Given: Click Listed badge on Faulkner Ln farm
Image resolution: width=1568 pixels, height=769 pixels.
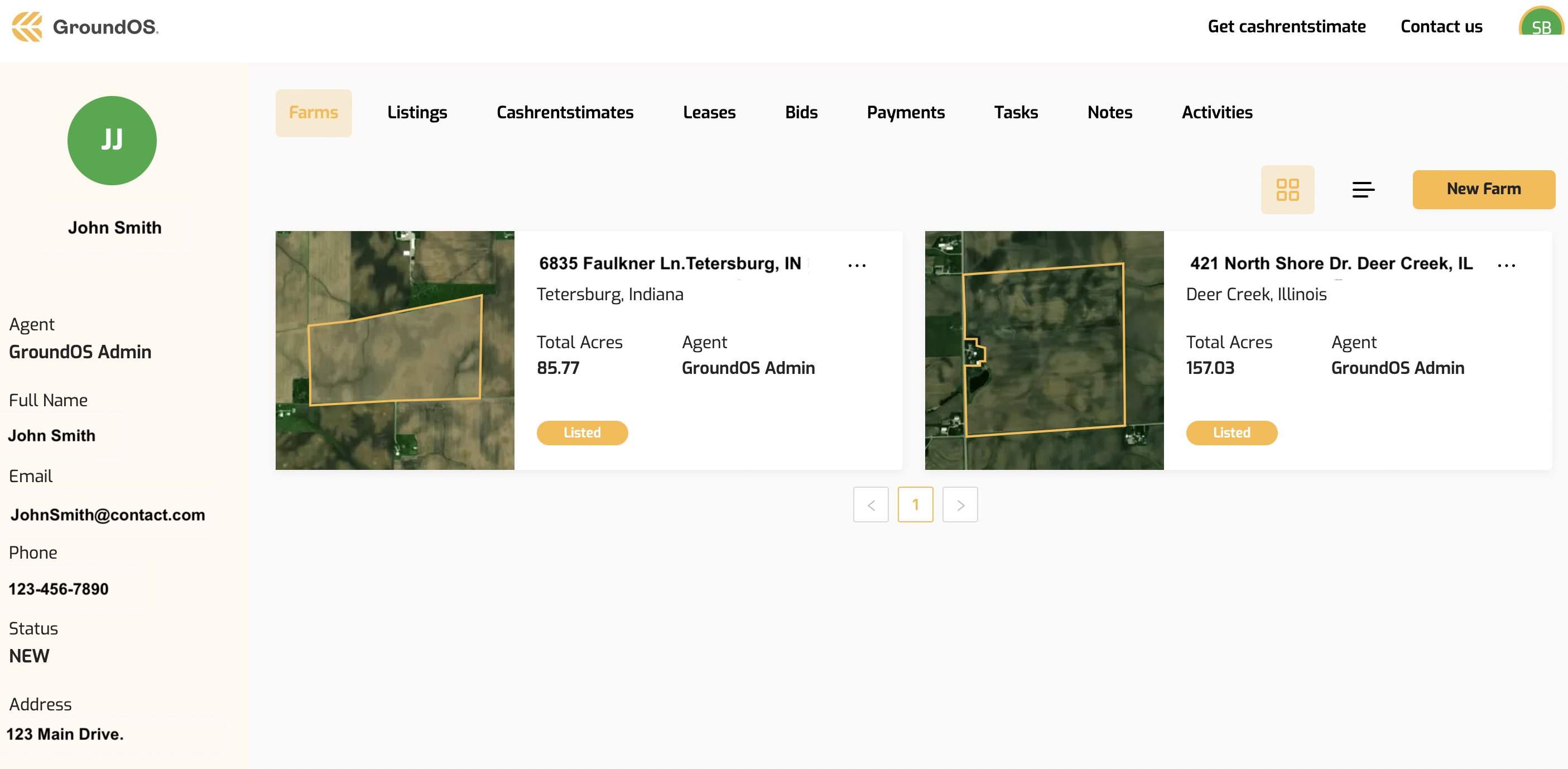Looking at the screenshot, I should pyautogui.click(x=582, y=433).
